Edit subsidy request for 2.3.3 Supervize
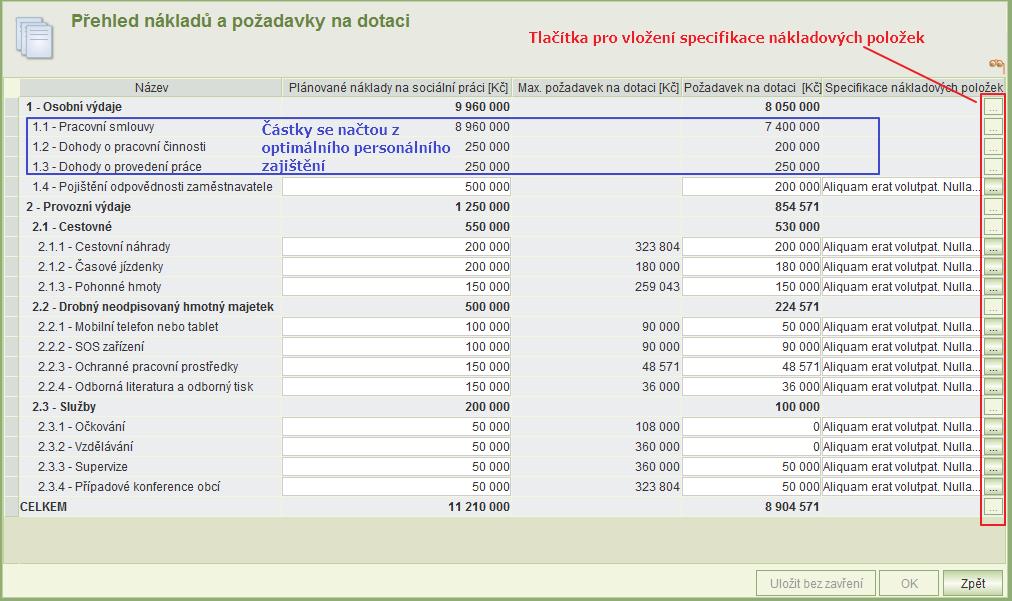Screen dimensions: 1012x601 pos(751,467)
